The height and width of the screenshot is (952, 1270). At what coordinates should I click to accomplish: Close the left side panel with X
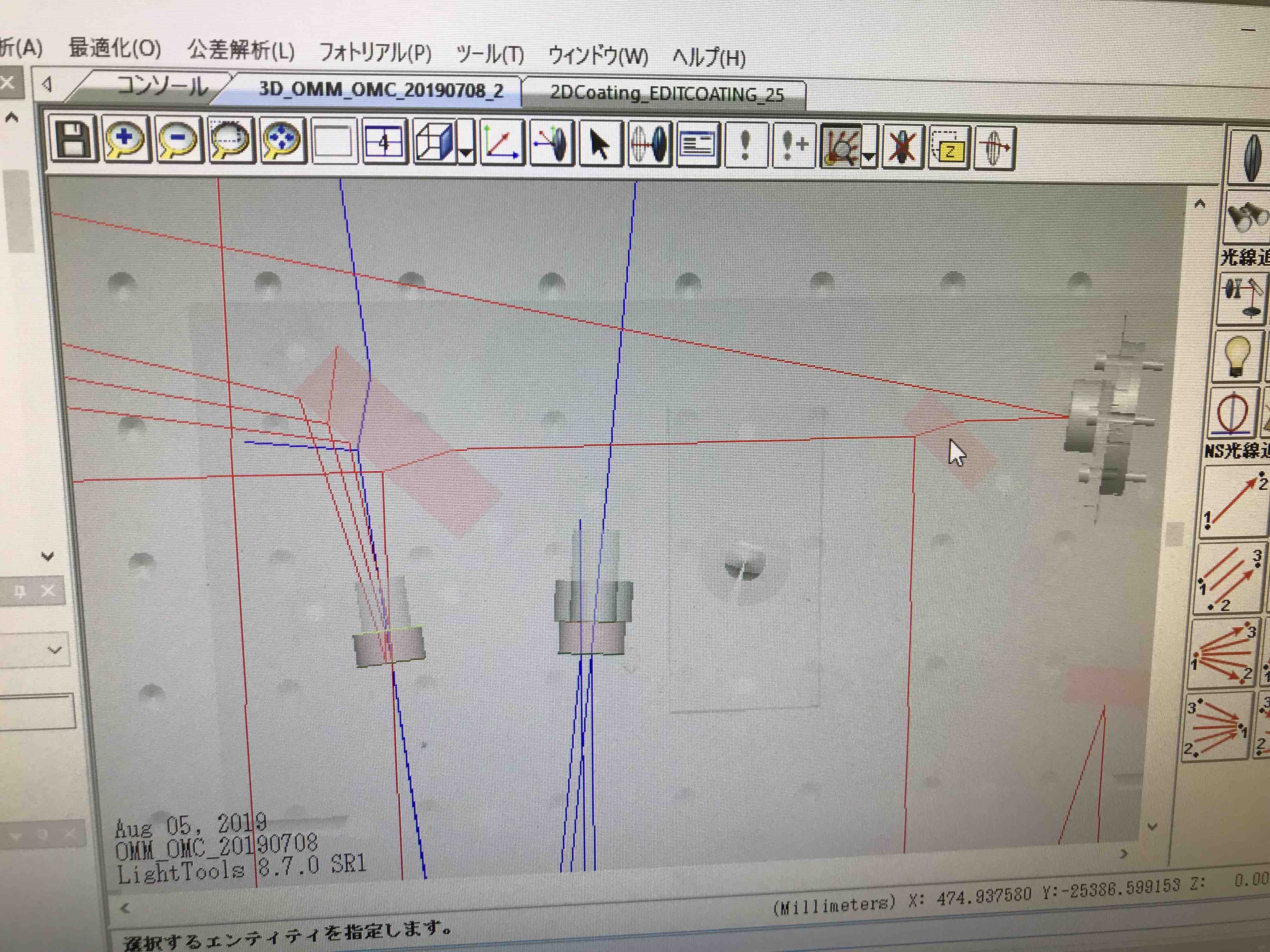click(x=8, y=82)
